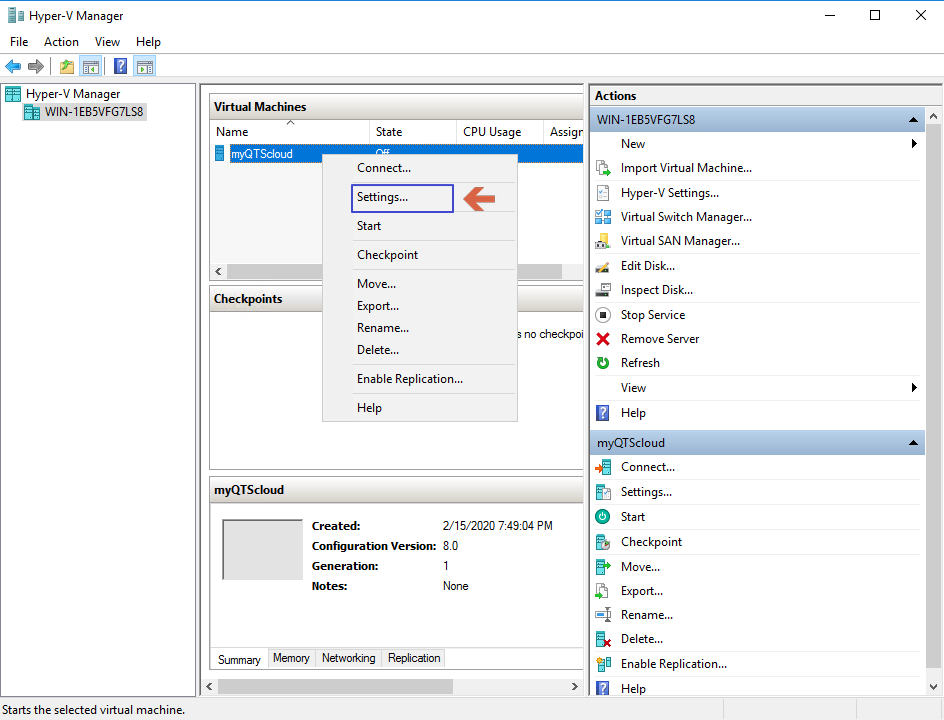The height and width of the screenshot is (720, 944).
Task: Open the Action menu
Action: 61,42
